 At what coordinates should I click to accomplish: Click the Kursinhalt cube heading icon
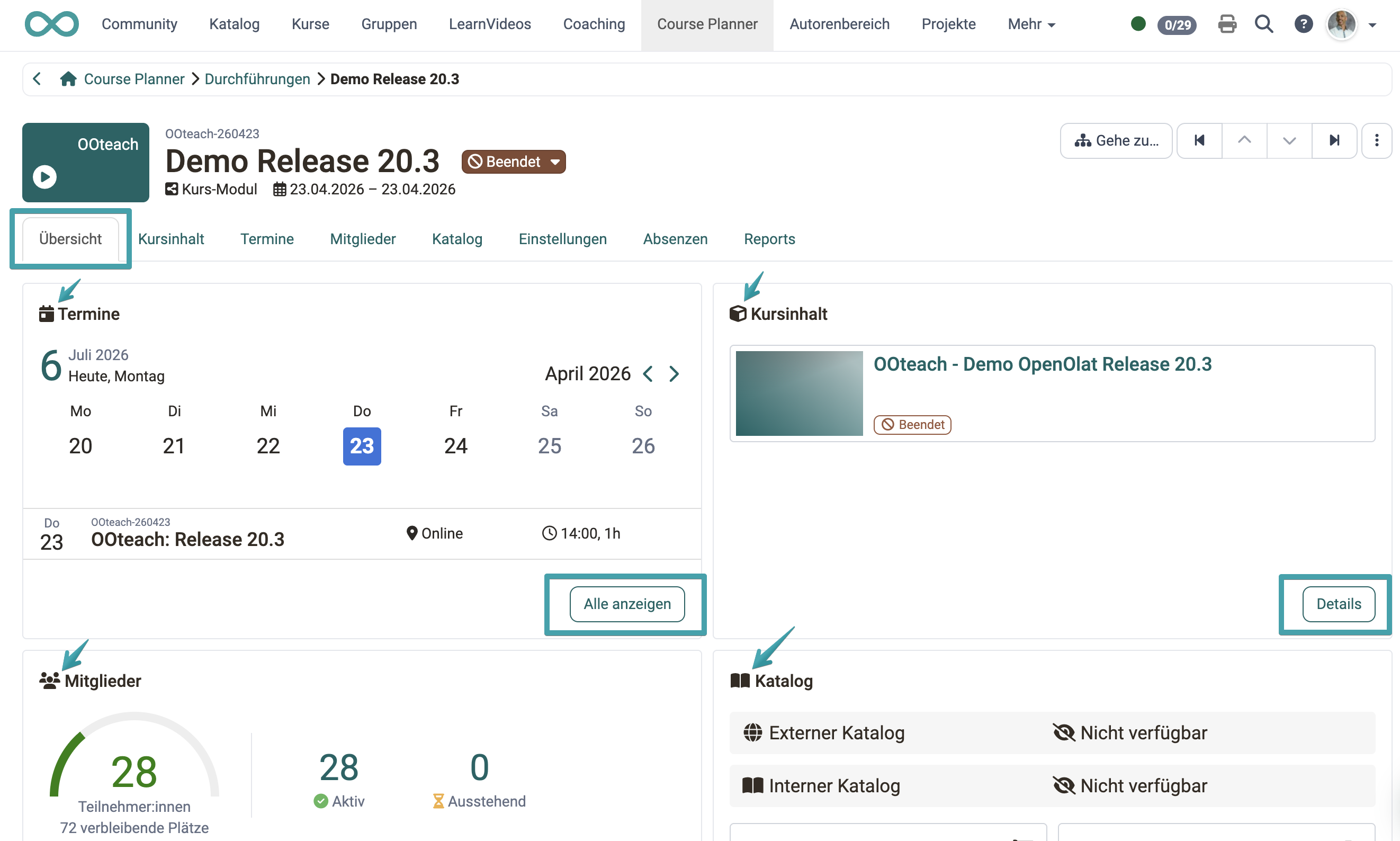pos(738,314)
